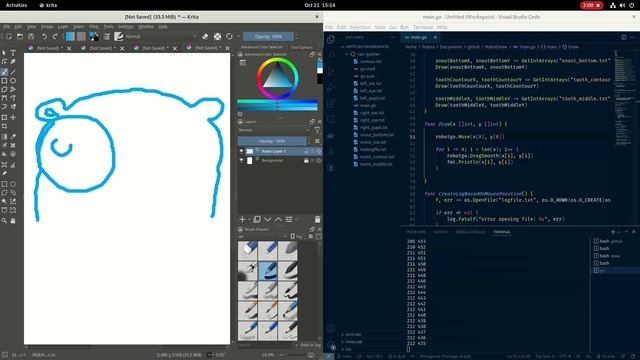Image resolution: width=640 pixels, height=360 pixels.
Task: Toggle visibility of the Background layer
Action: [x=241, y=160]
